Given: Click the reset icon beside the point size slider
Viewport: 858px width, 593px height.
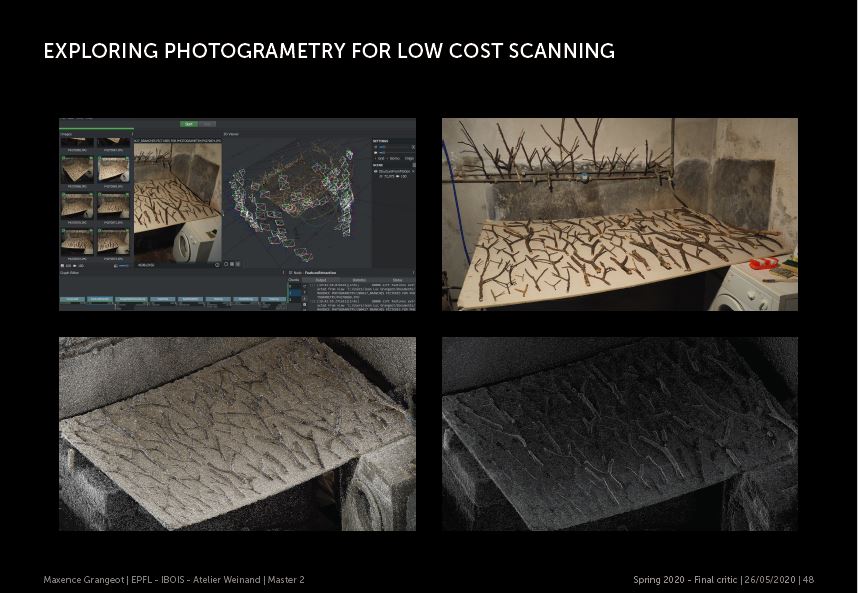Looking at the screenshot, I should pos(411,147).
